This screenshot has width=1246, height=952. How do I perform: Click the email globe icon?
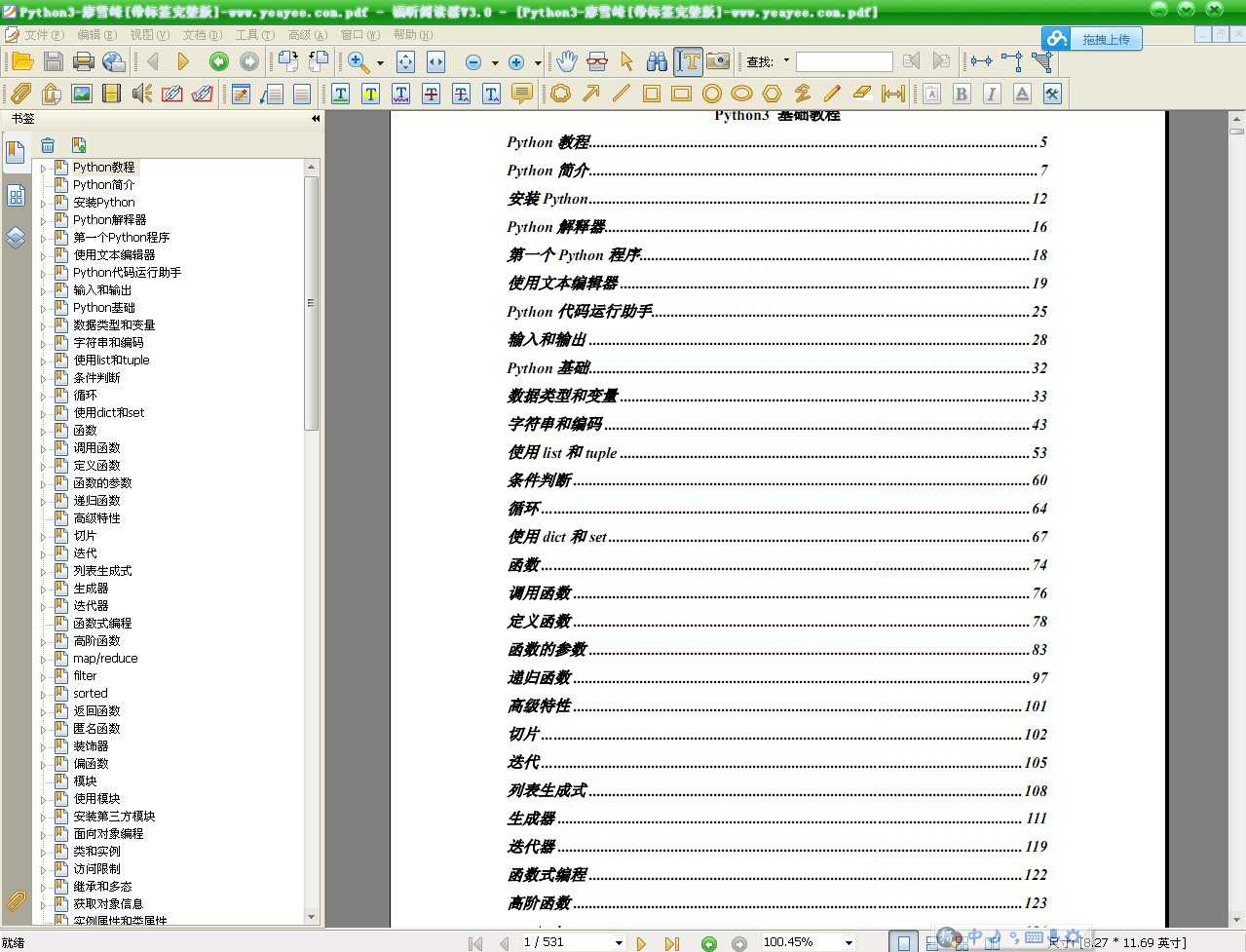coord(114,62)
